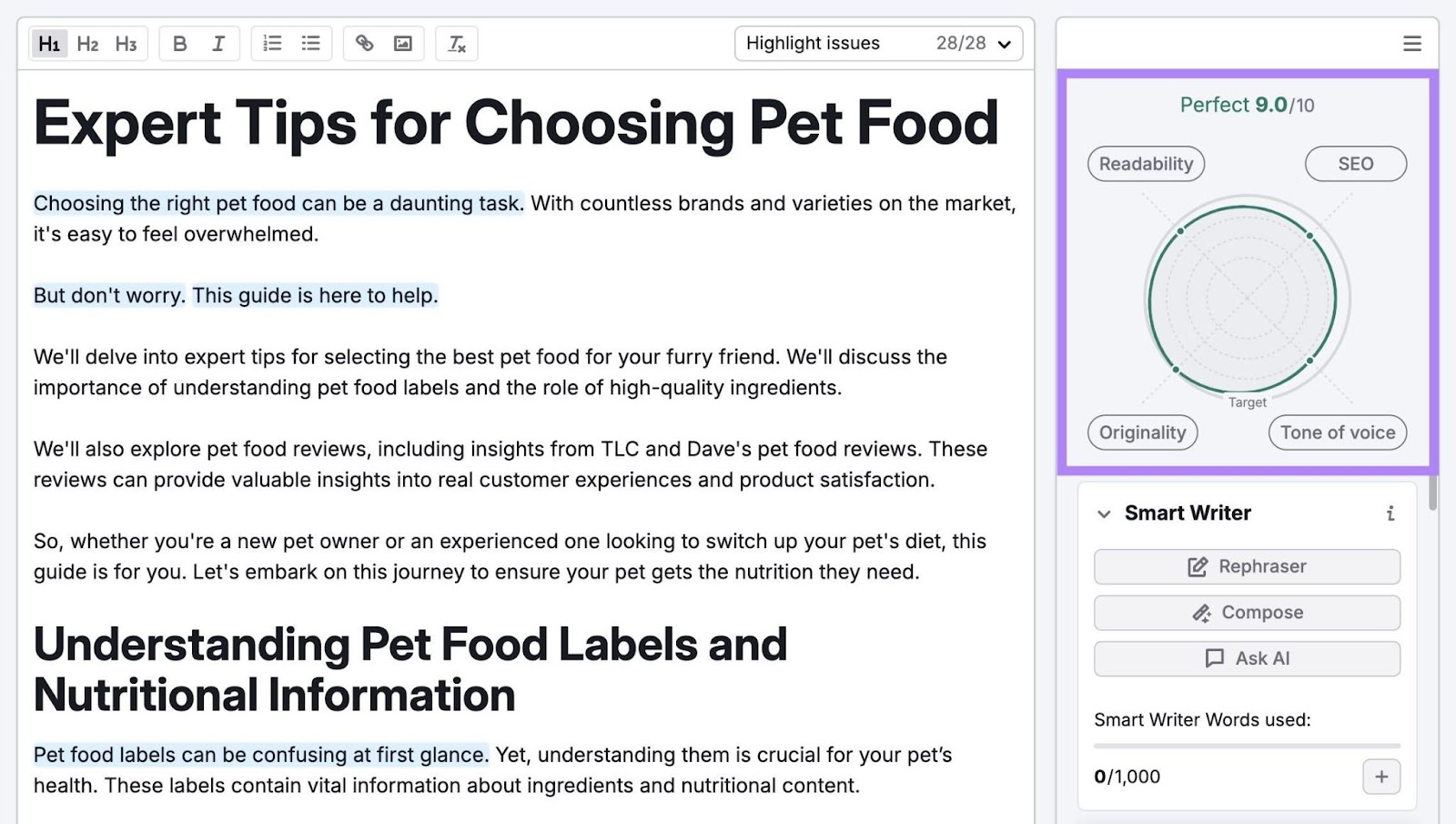The width and height of the screenshot is (1456, 824).
Task: Add a hyperlink with link icon
Action: [x=365, y=44]
